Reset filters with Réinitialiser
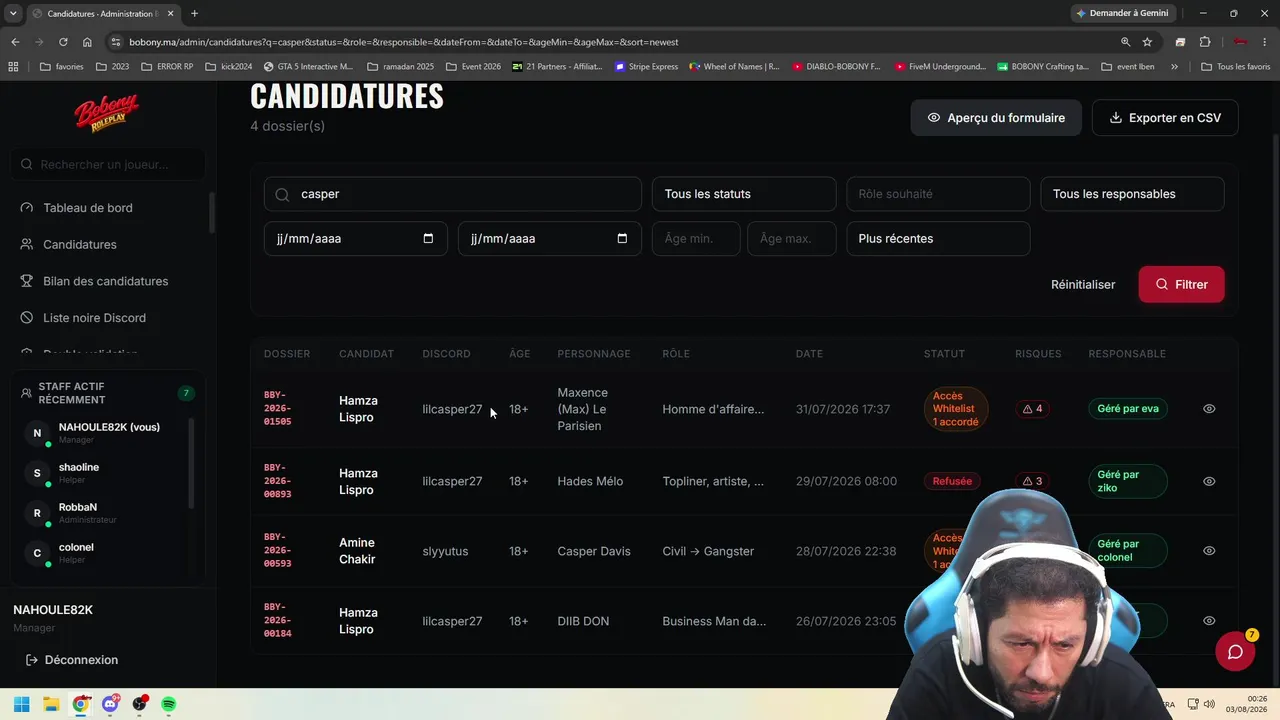 [1083, 284]
